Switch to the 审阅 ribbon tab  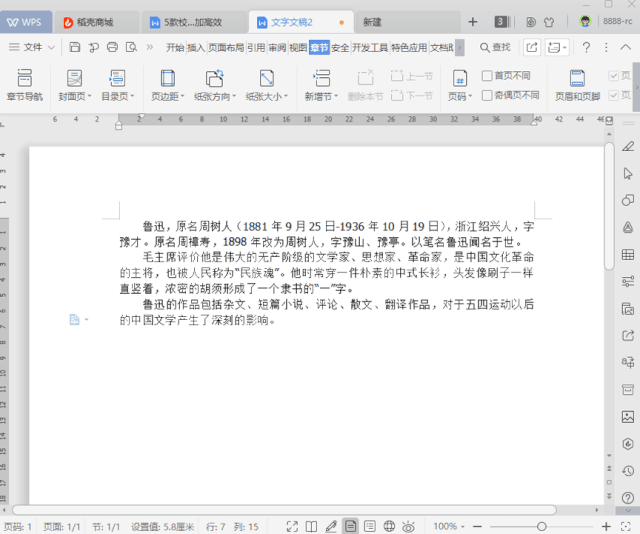point(277,48)
